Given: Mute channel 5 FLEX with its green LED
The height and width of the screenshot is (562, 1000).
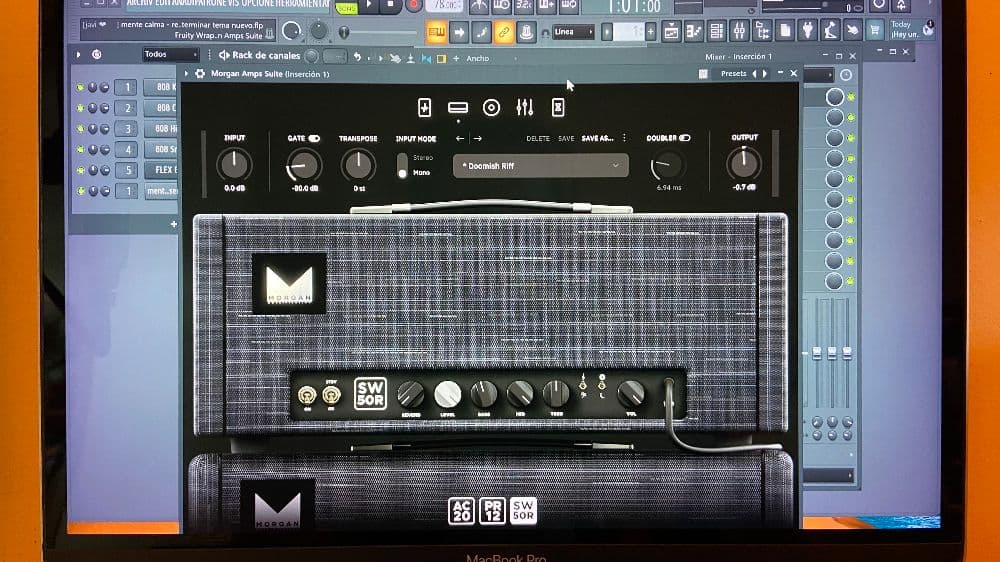Looking at the screenshot, I should 80,170.
